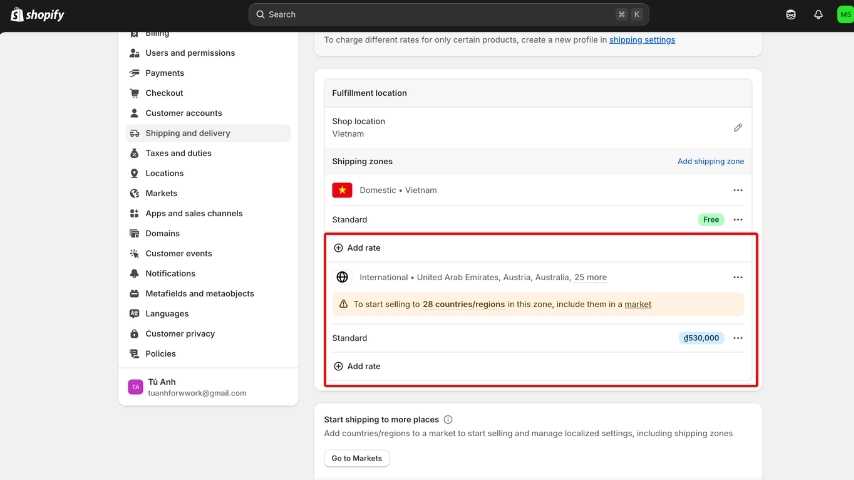Show info about shipping to more places
This screenshot has height=480, width=854.
(448, 420)
